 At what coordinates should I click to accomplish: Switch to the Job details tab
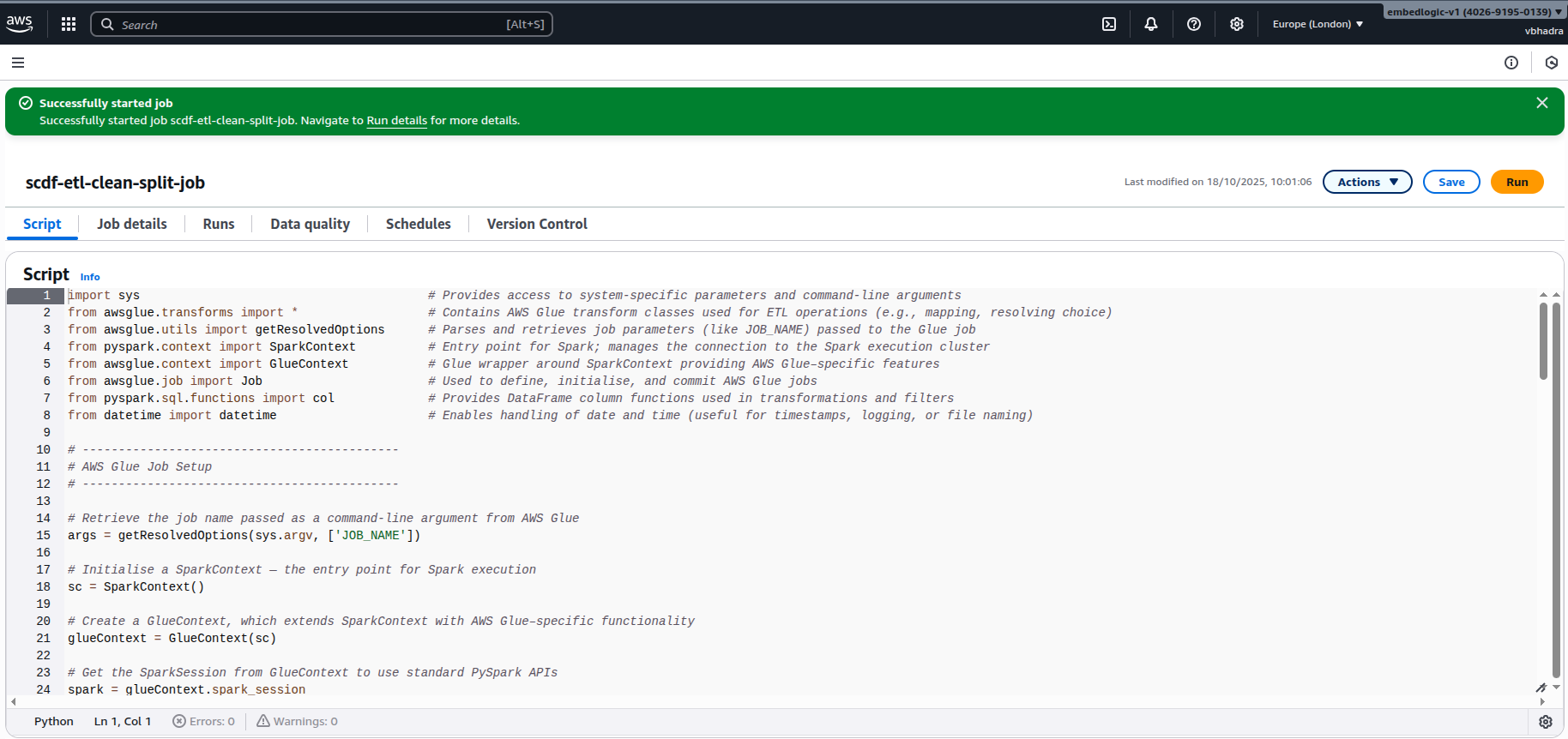point(132,224)
